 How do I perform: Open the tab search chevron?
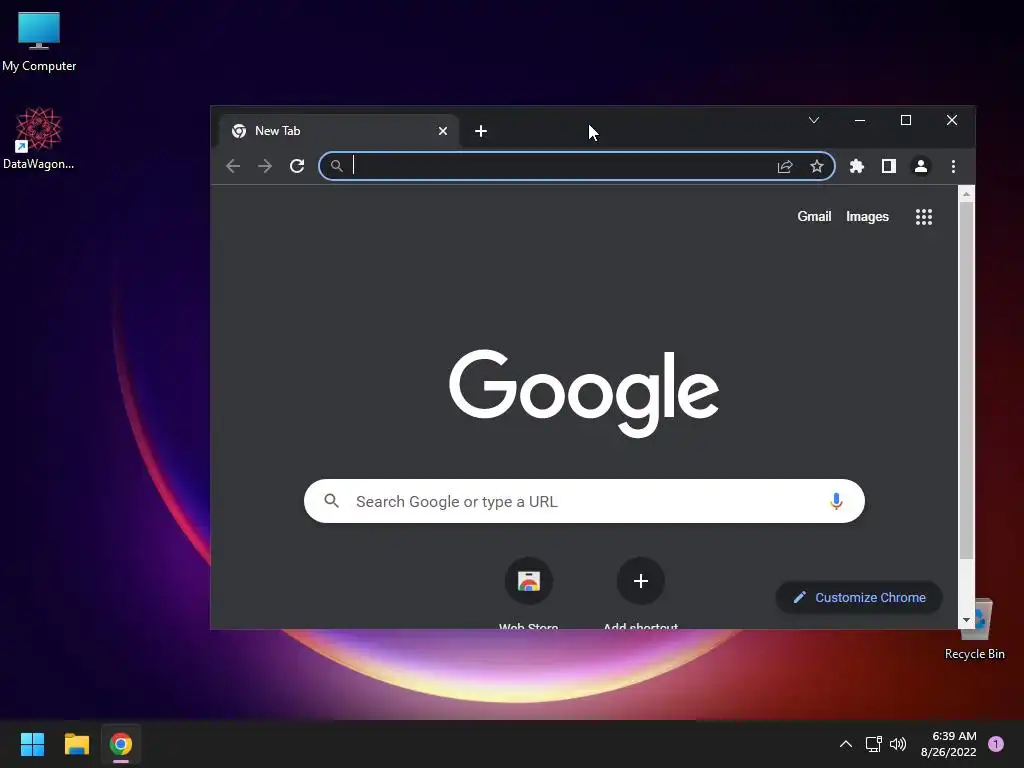tap(814, 120)
